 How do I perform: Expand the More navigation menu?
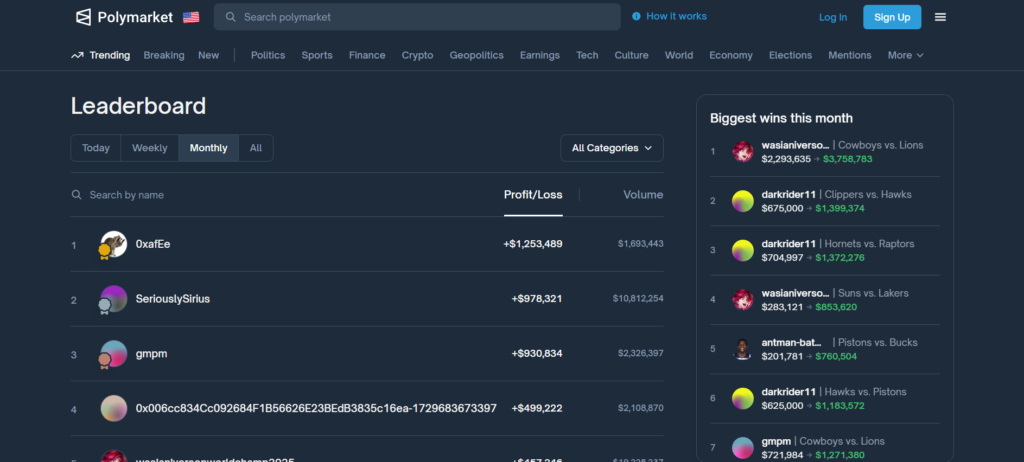tap(905, 56)
